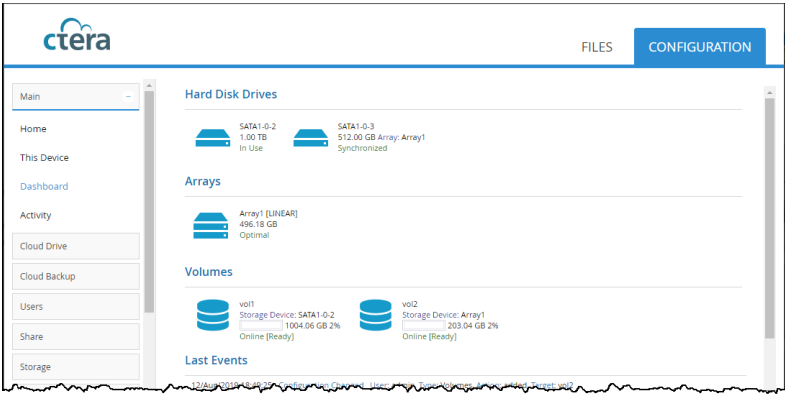Click the main content scrollbar thumb

click(x=770, y=218)
